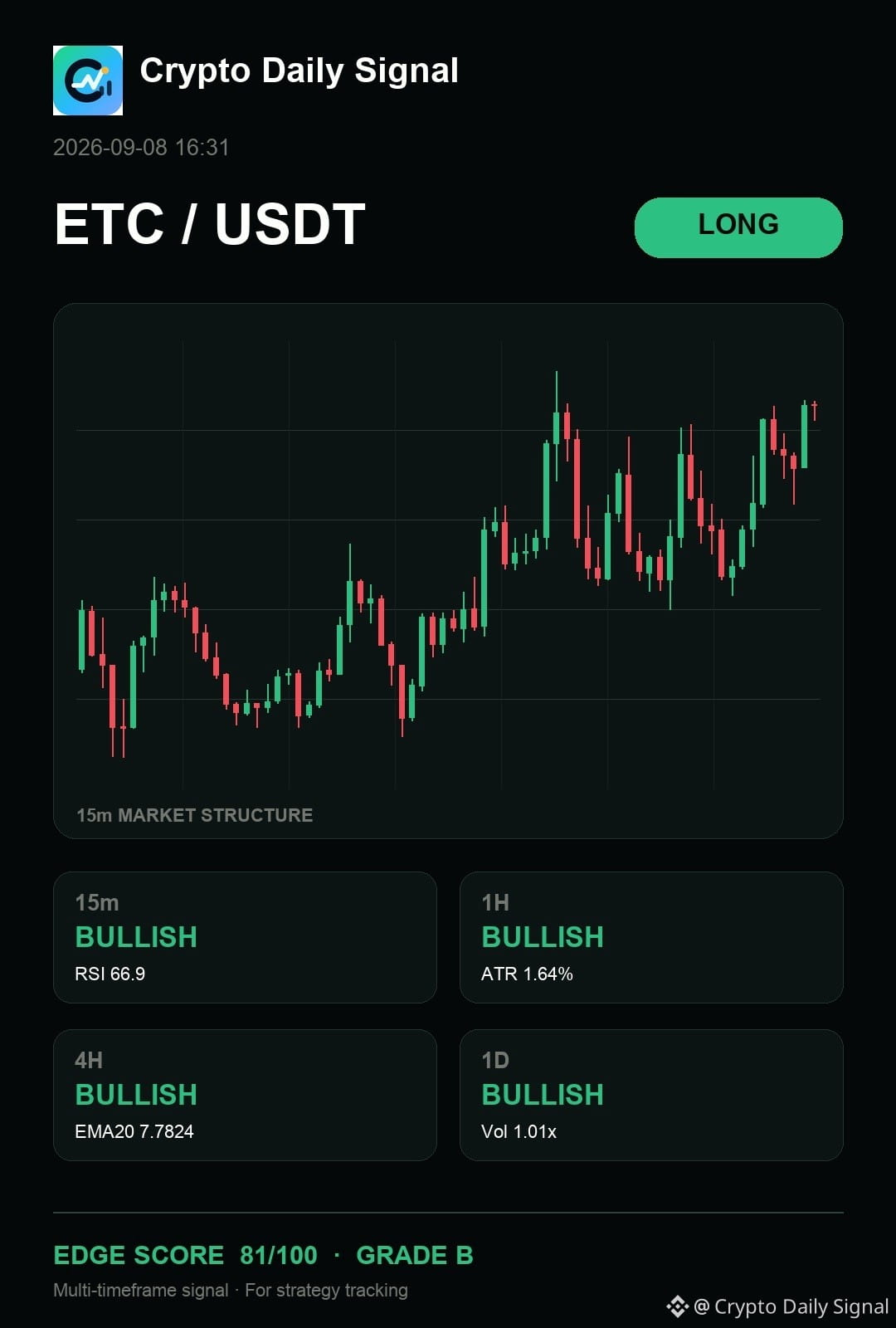Open the 4H BULLISH EMA20 card
896x1328 pixels.
pos(245,1095)
